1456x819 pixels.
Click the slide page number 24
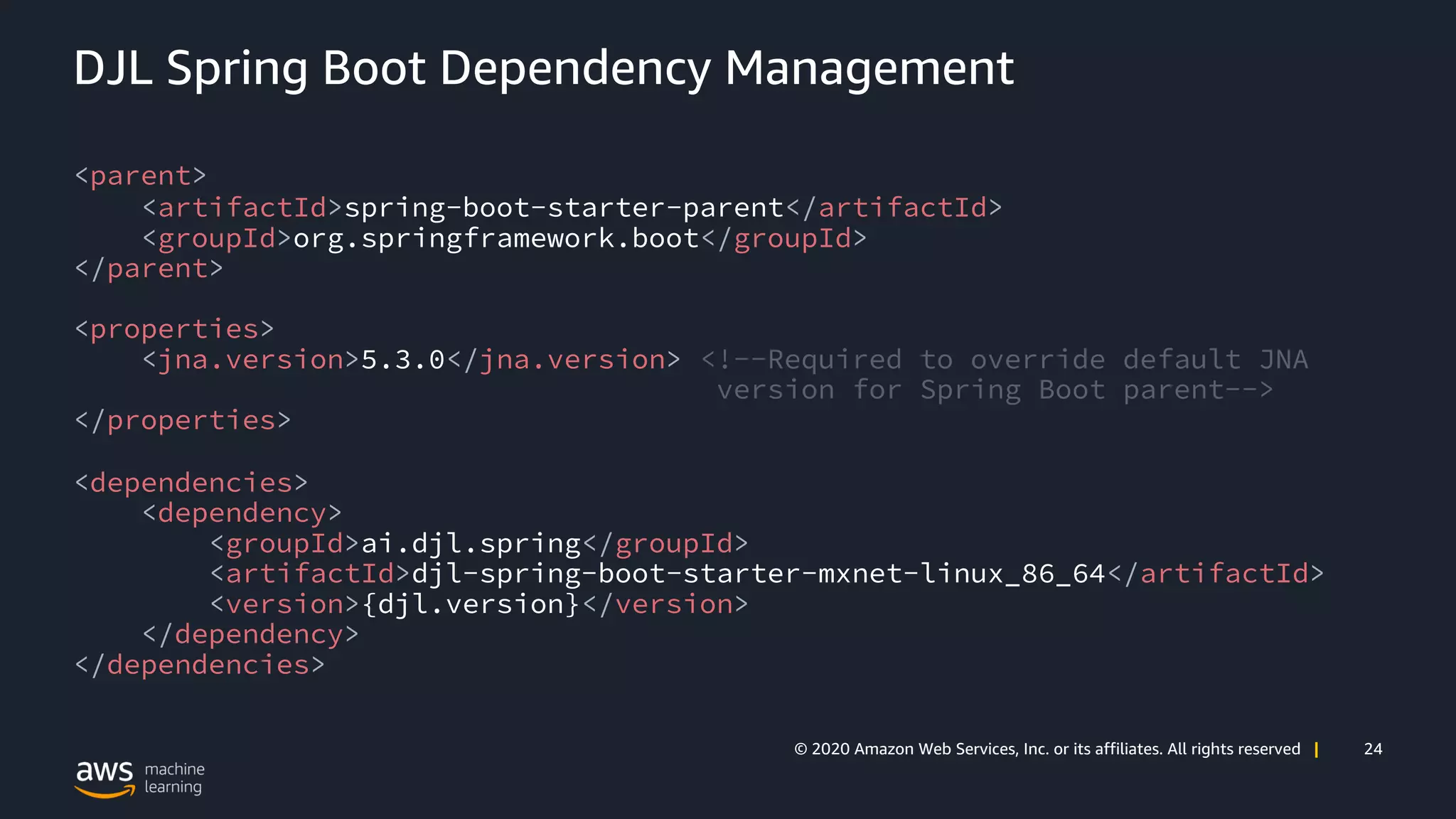(x=1373, y=749)
